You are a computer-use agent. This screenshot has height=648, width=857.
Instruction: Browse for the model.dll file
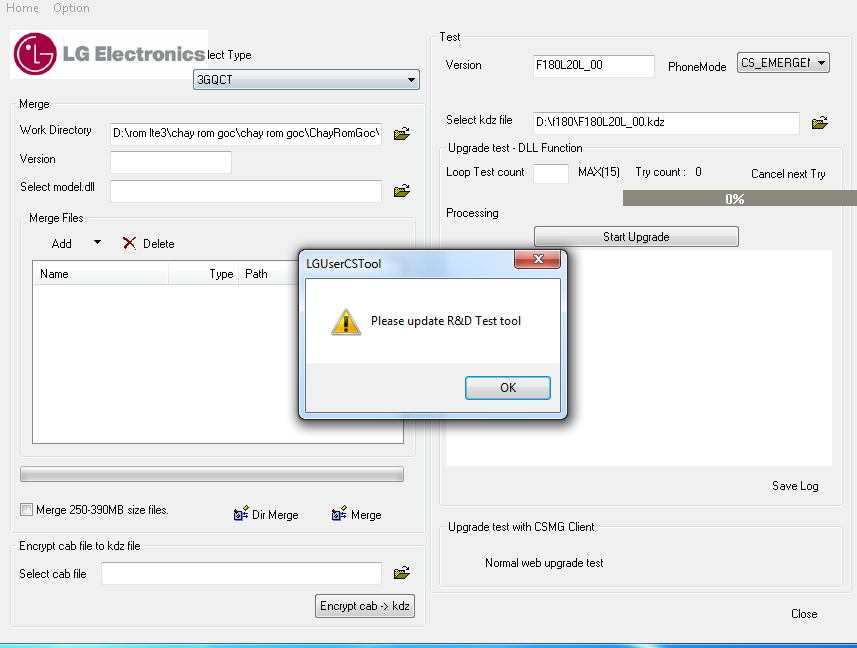(x=402, y=191)
